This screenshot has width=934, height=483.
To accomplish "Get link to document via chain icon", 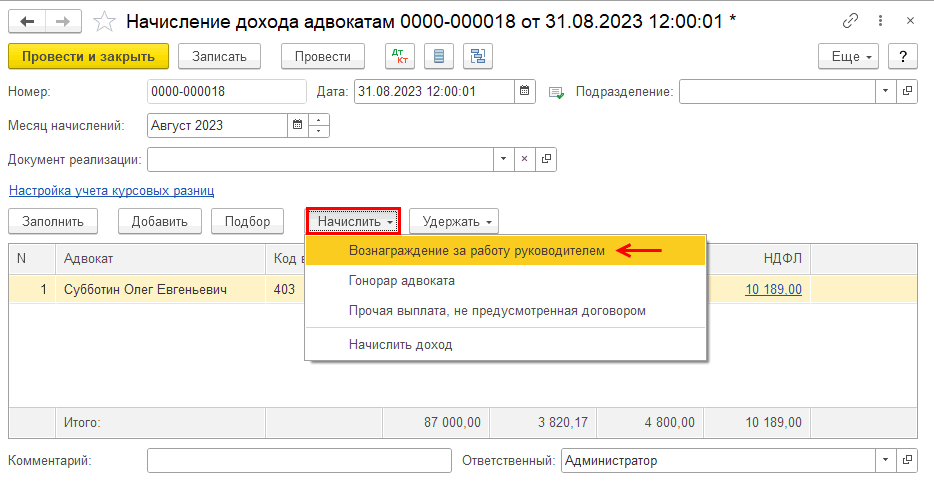I will tap(850, 20).
